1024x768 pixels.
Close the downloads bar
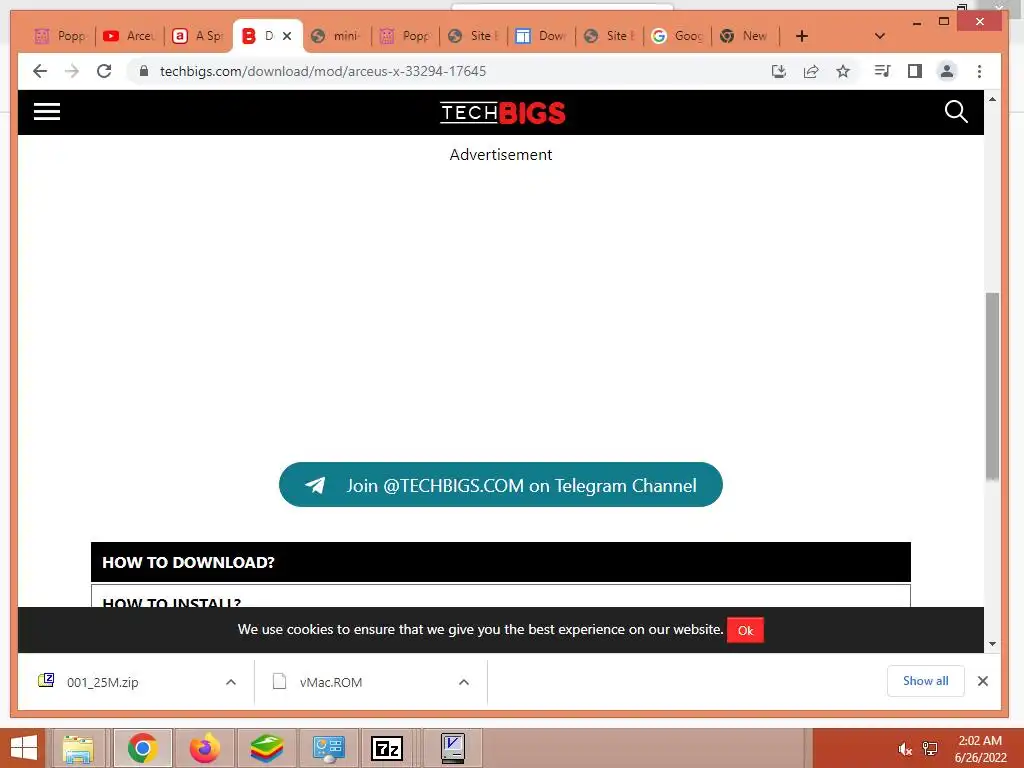(982, 680)
